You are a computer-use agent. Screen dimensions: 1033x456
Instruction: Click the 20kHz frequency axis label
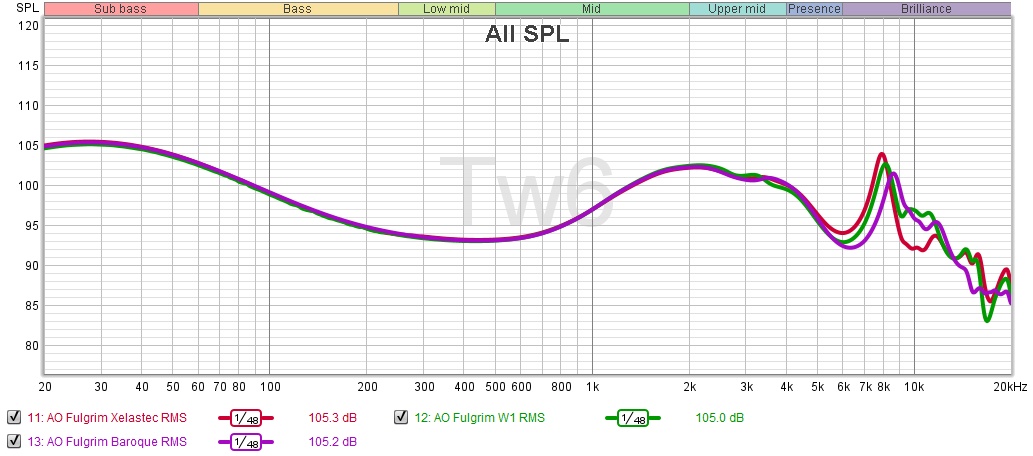pyautogui.click(x=1007, y=386)
